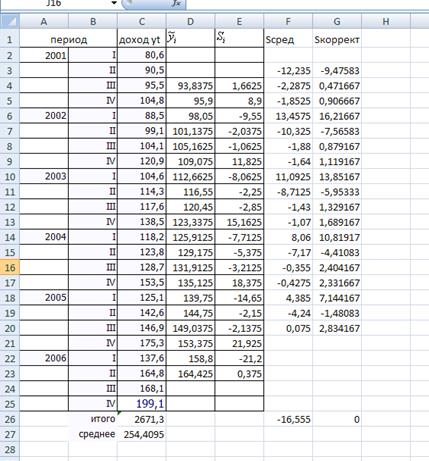This screenshot has width=429, height=461.
Task: Click the 'Sсред' header cell
Action: [x=288, y=40]
